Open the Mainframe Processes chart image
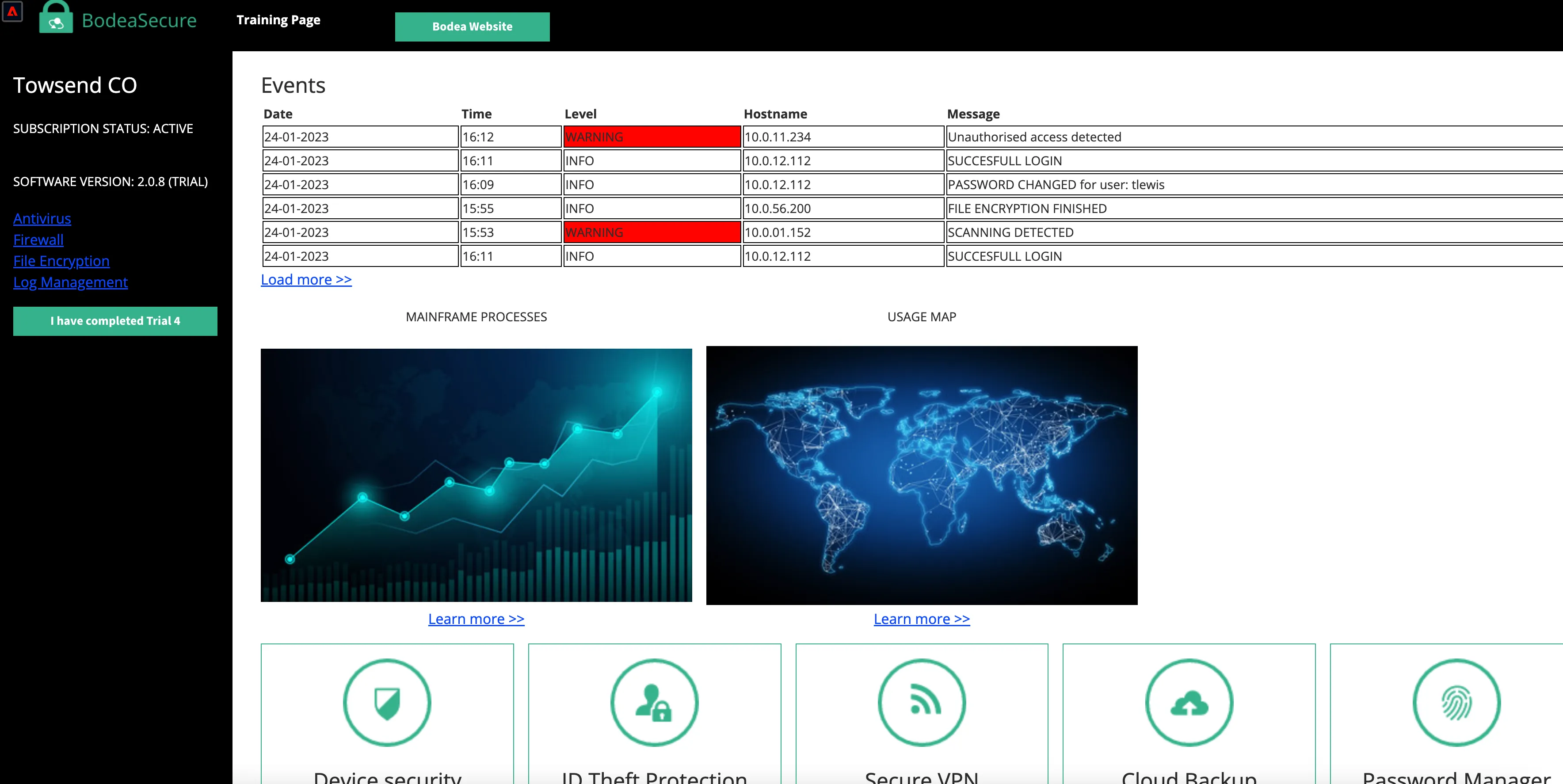The image size is (1563, 784). point(477,475)
